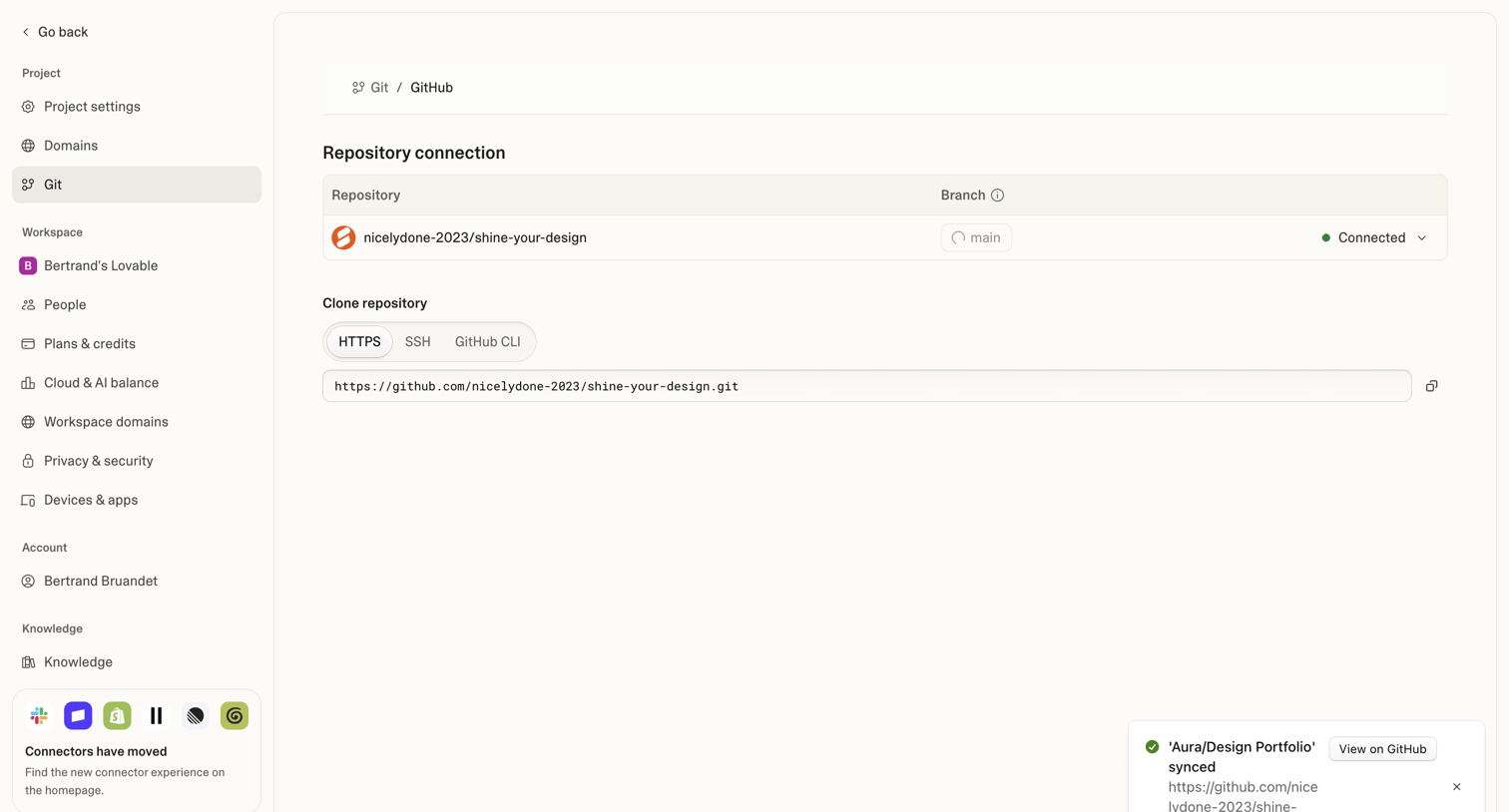Viewport: 1509px width, 812px height.
Task: Click the 'Aura/Design Portfolio' synced message
Action: (1243, 757)
